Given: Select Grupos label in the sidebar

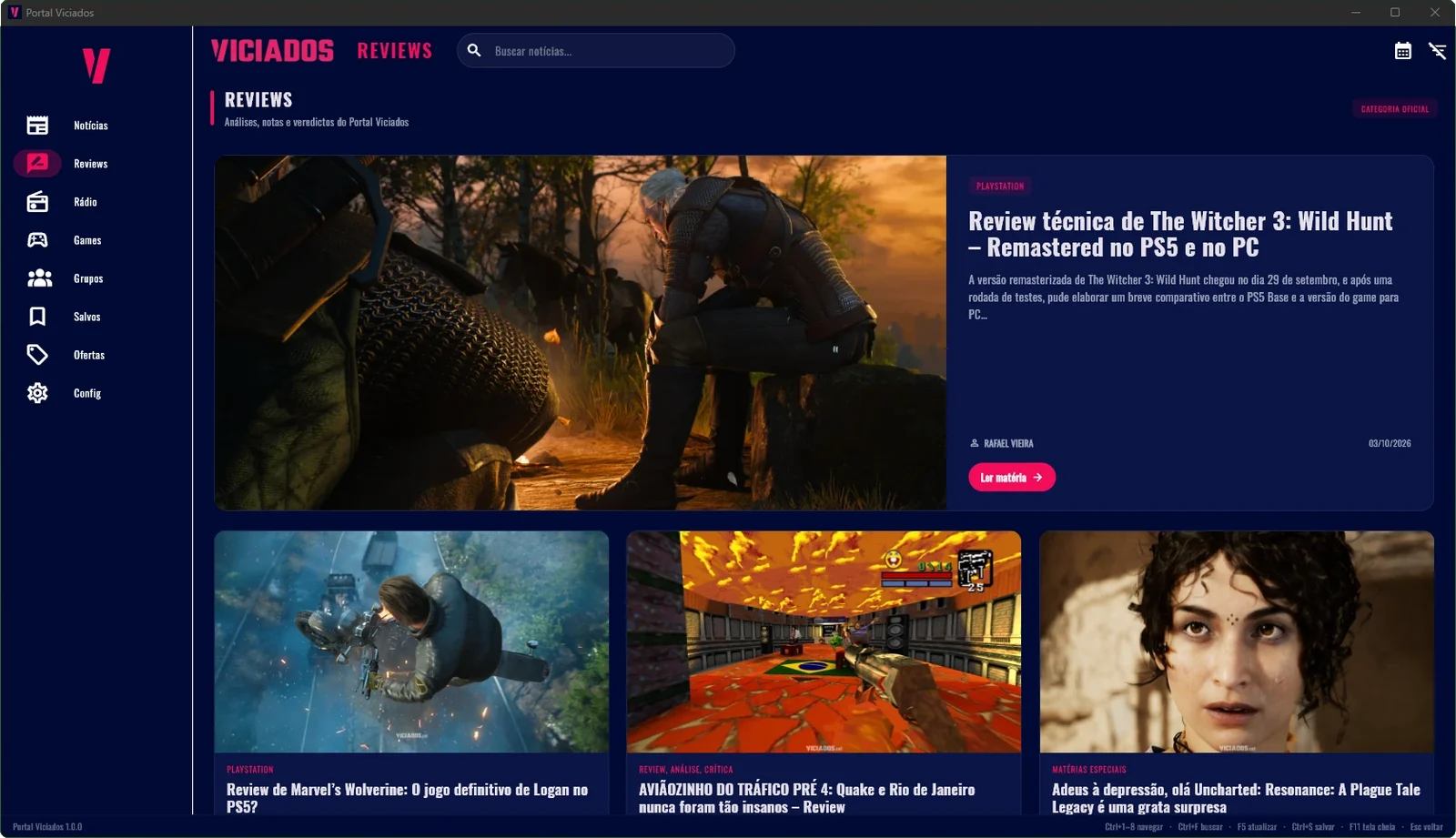Looking at the screenshot, I should pos(88,278).
